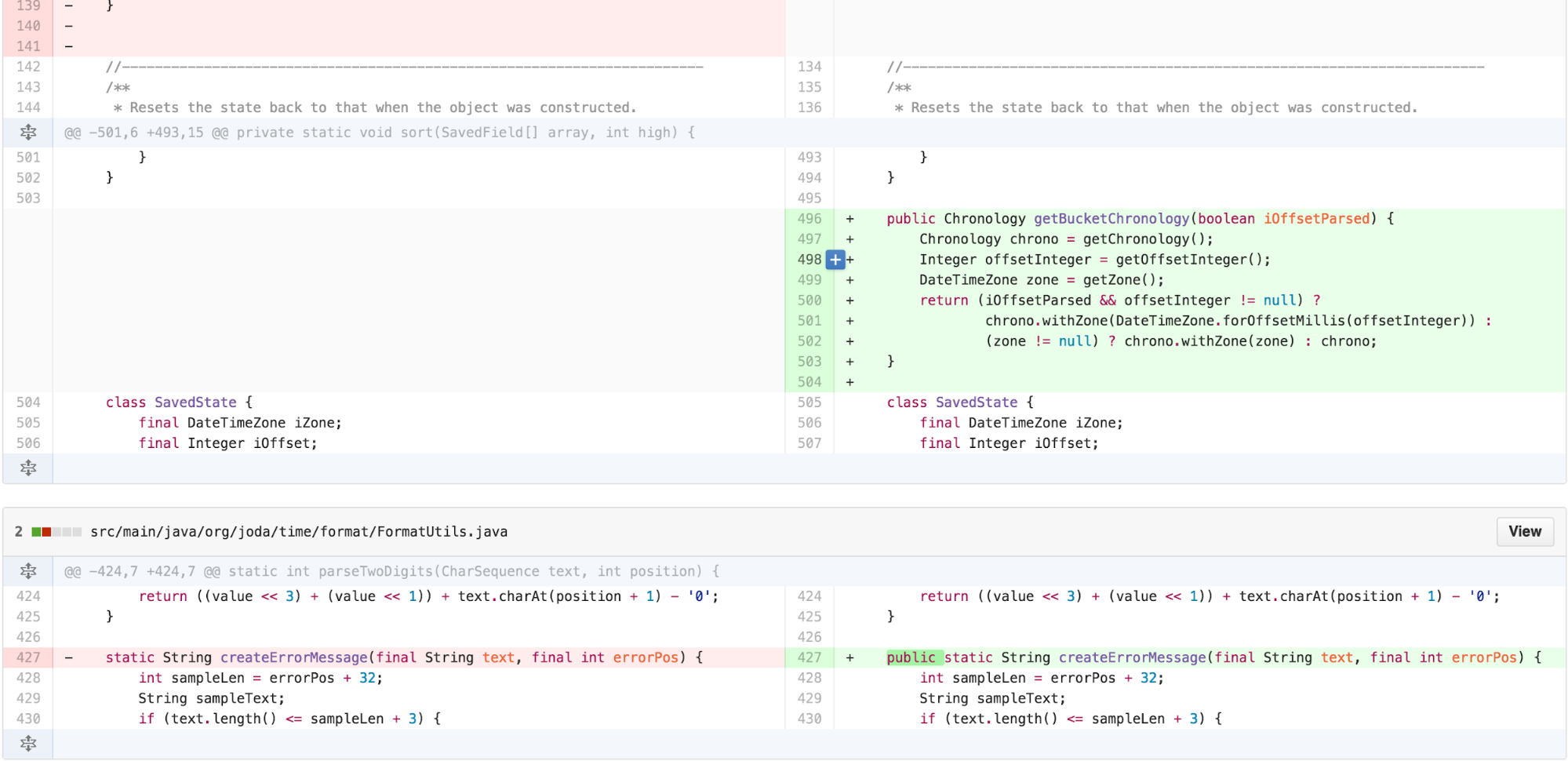Viewport: 1568px width, 761px height.
Task: Select left-side deleted line number 140
Action: (x=28, y=26)
